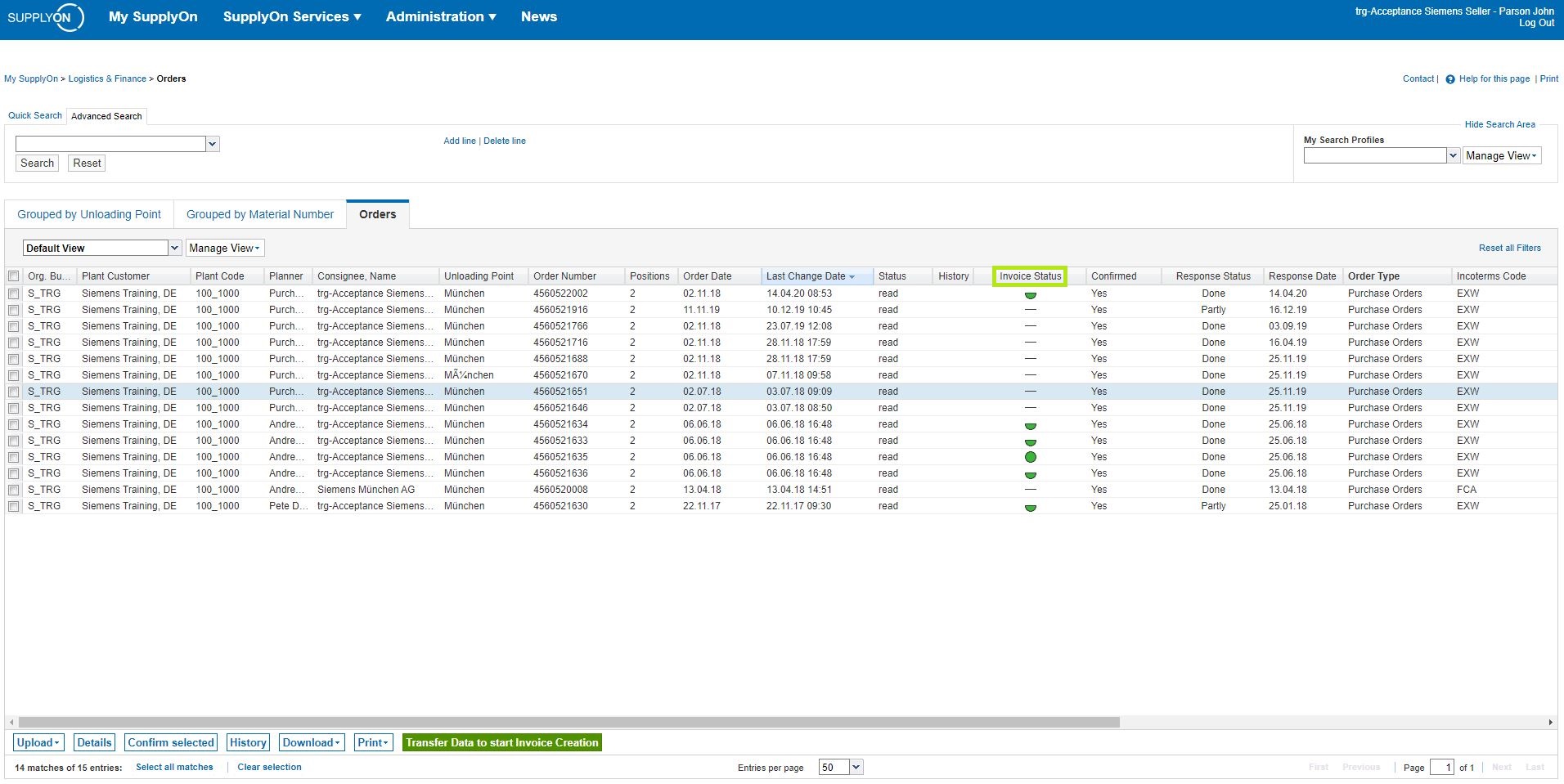This screenshot has width=1564, height=784.
Task: Click scroll right arrow of horizontal scrollbar
Action: click(1550, 723)
